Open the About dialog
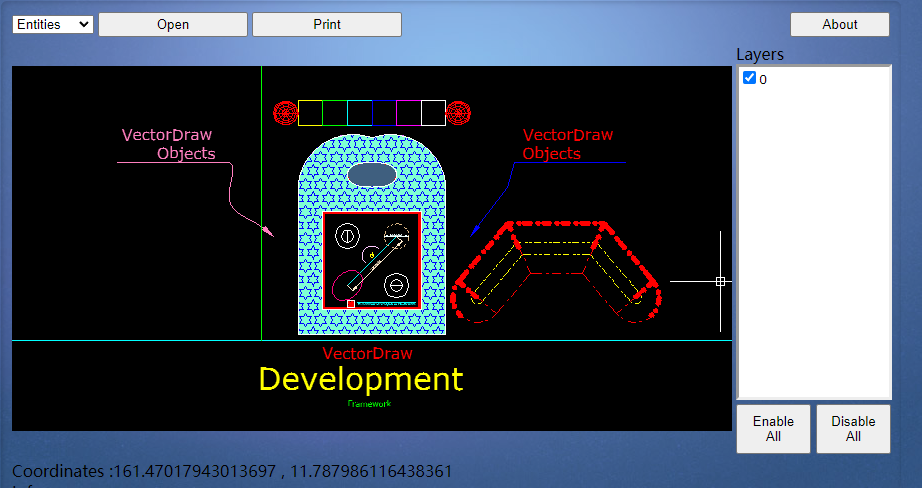The image size is (922, 488). (x=840, y=24)
